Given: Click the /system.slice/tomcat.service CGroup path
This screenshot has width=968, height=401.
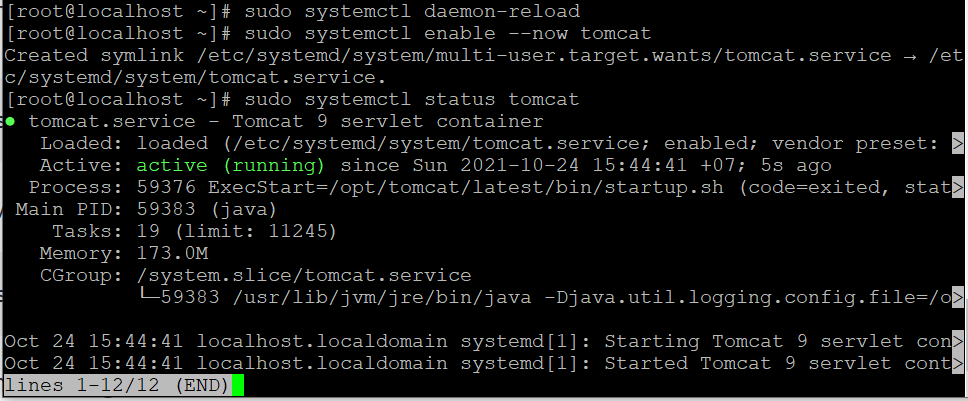Looking at the screenshot, I should click(x=304, y=275).
